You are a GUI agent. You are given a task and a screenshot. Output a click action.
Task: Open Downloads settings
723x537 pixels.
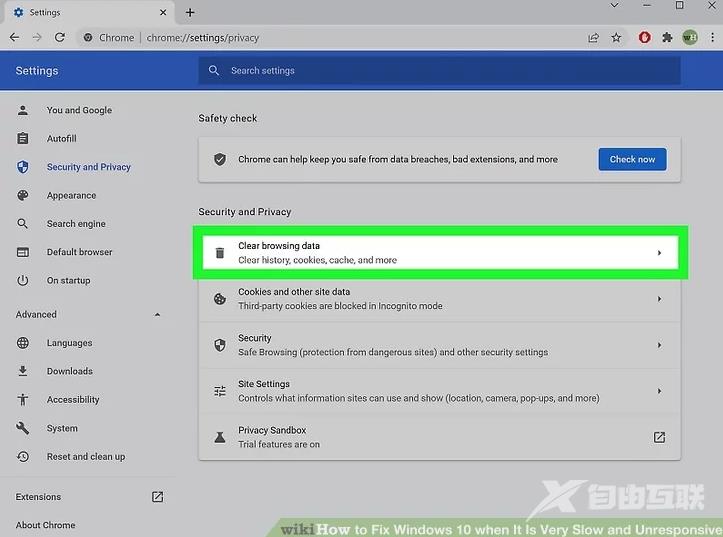tap(69, 371)
